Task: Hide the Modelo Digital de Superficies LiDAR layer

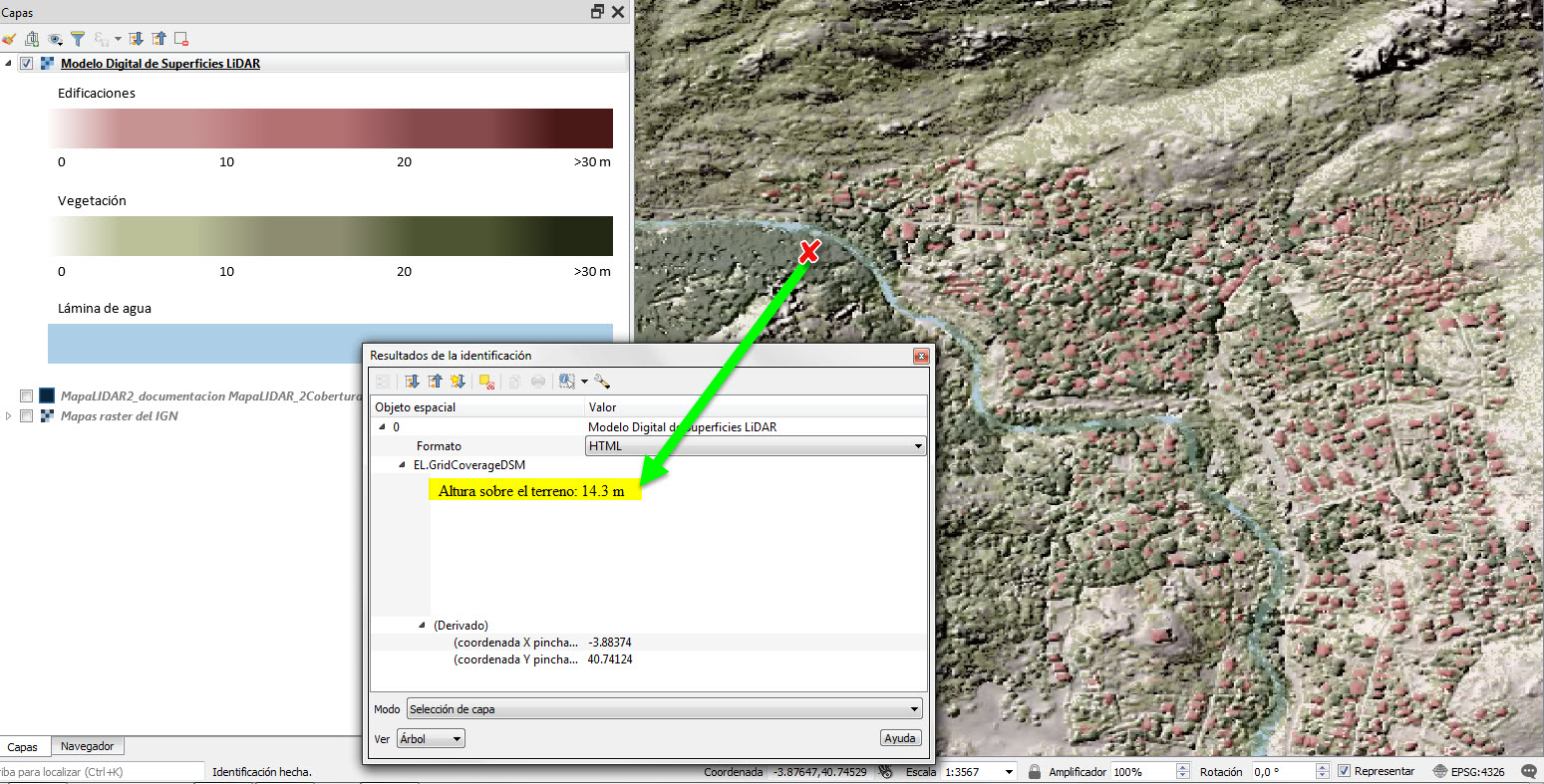Action: pyautogui.click(x=25, y=62)
